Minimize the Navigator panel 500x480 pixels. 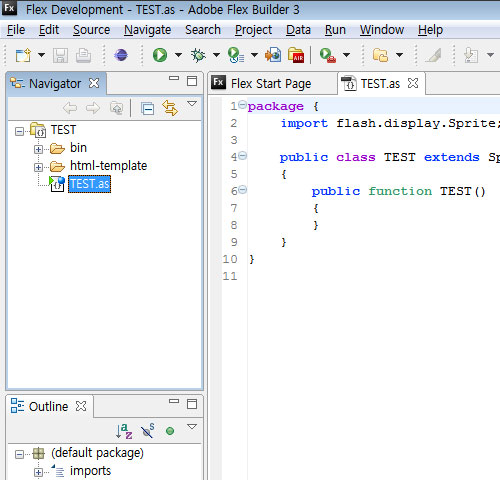[x=174, y=79]
